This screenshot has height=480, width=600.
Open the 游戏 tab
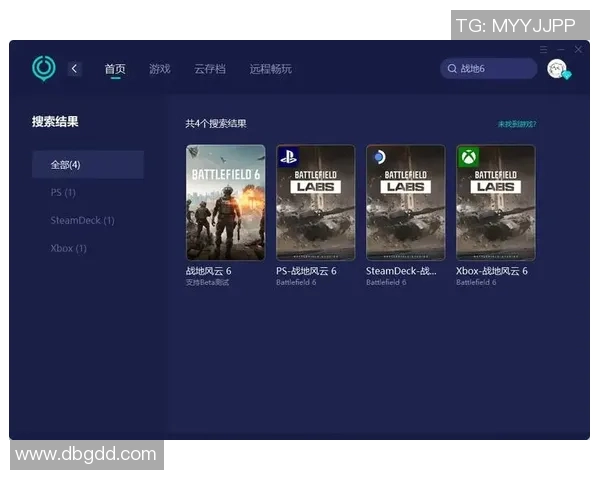pos(159,69)
